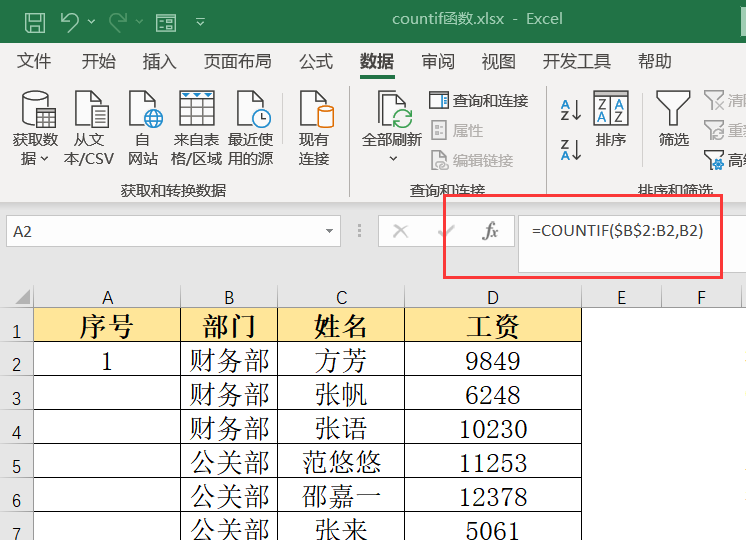Click the 姓名 header cell
The image size is (746, 540).
click(x=341, y=325)
